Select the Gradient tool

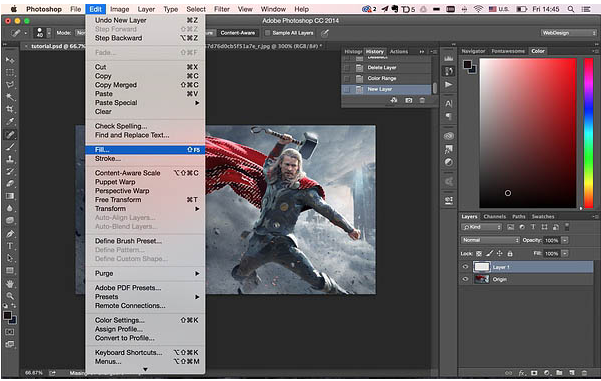click(10, 196)
